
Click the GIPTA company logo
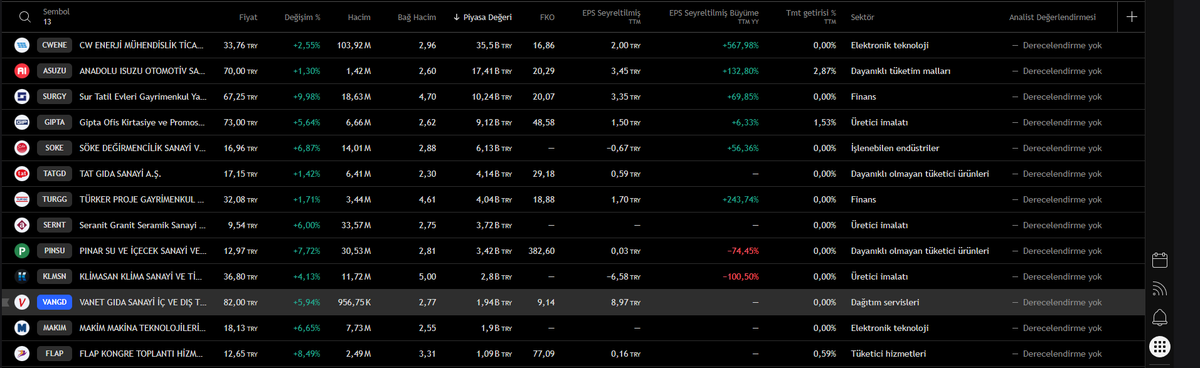(22, 122)
